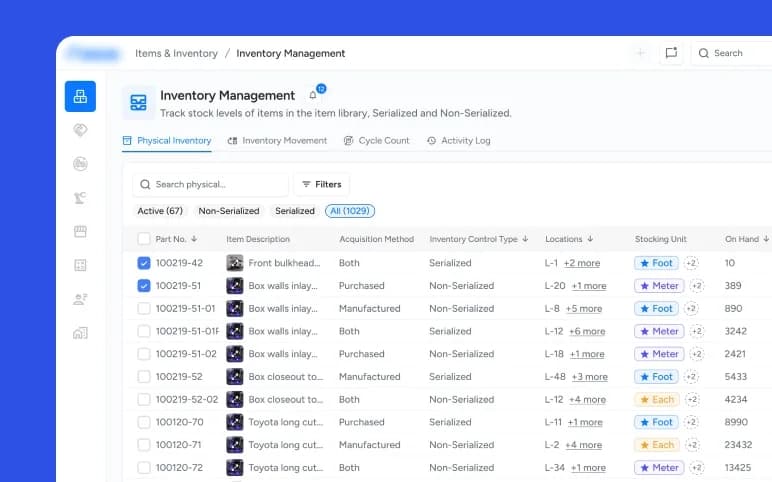Click the On Hand value 23432
Image resolution: width=772 pixels, height=482 pixels.
(x=738, y=445)
